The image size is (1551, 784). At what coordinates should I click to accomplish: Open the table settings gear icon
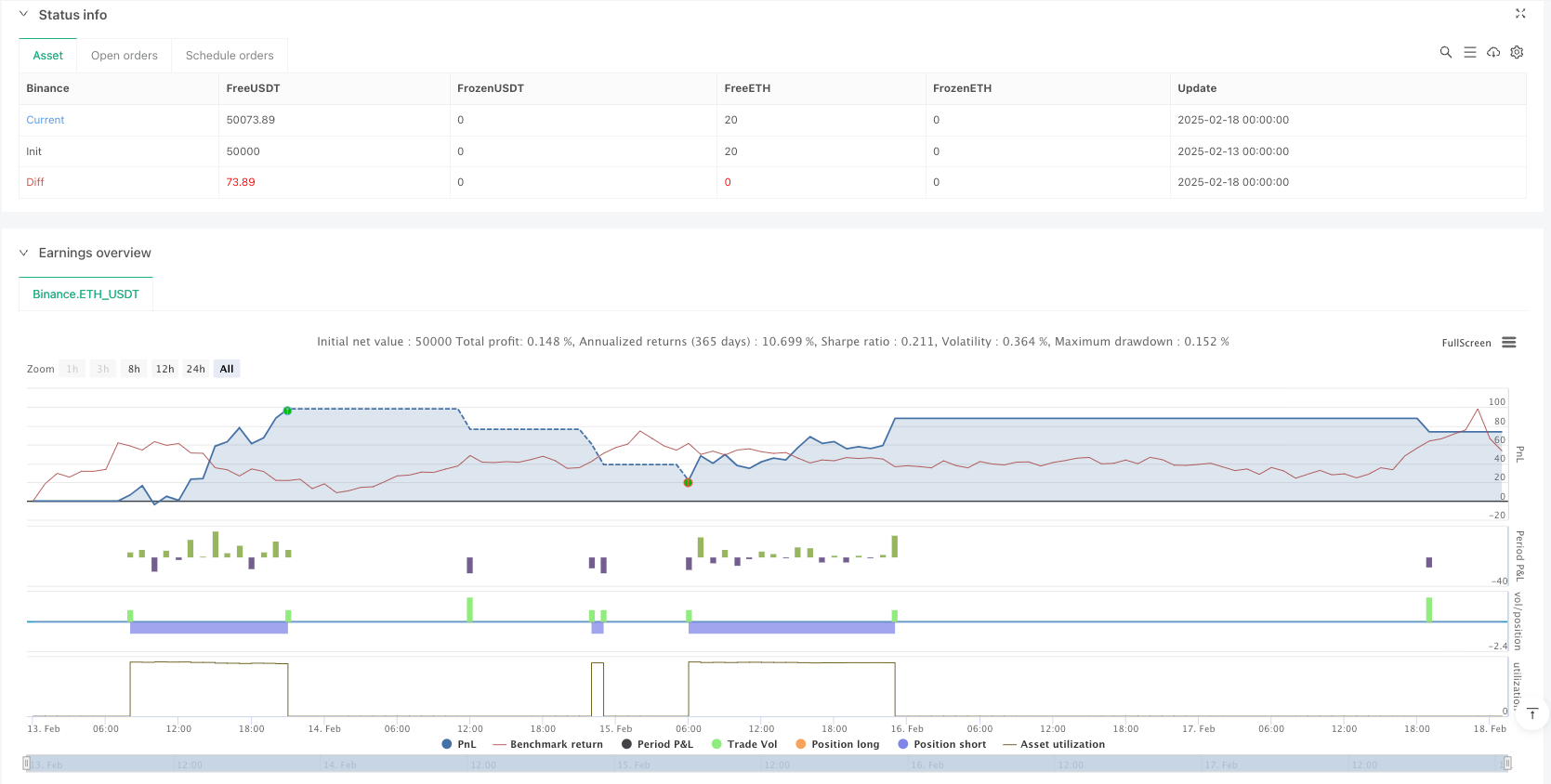click(1517, 53)
